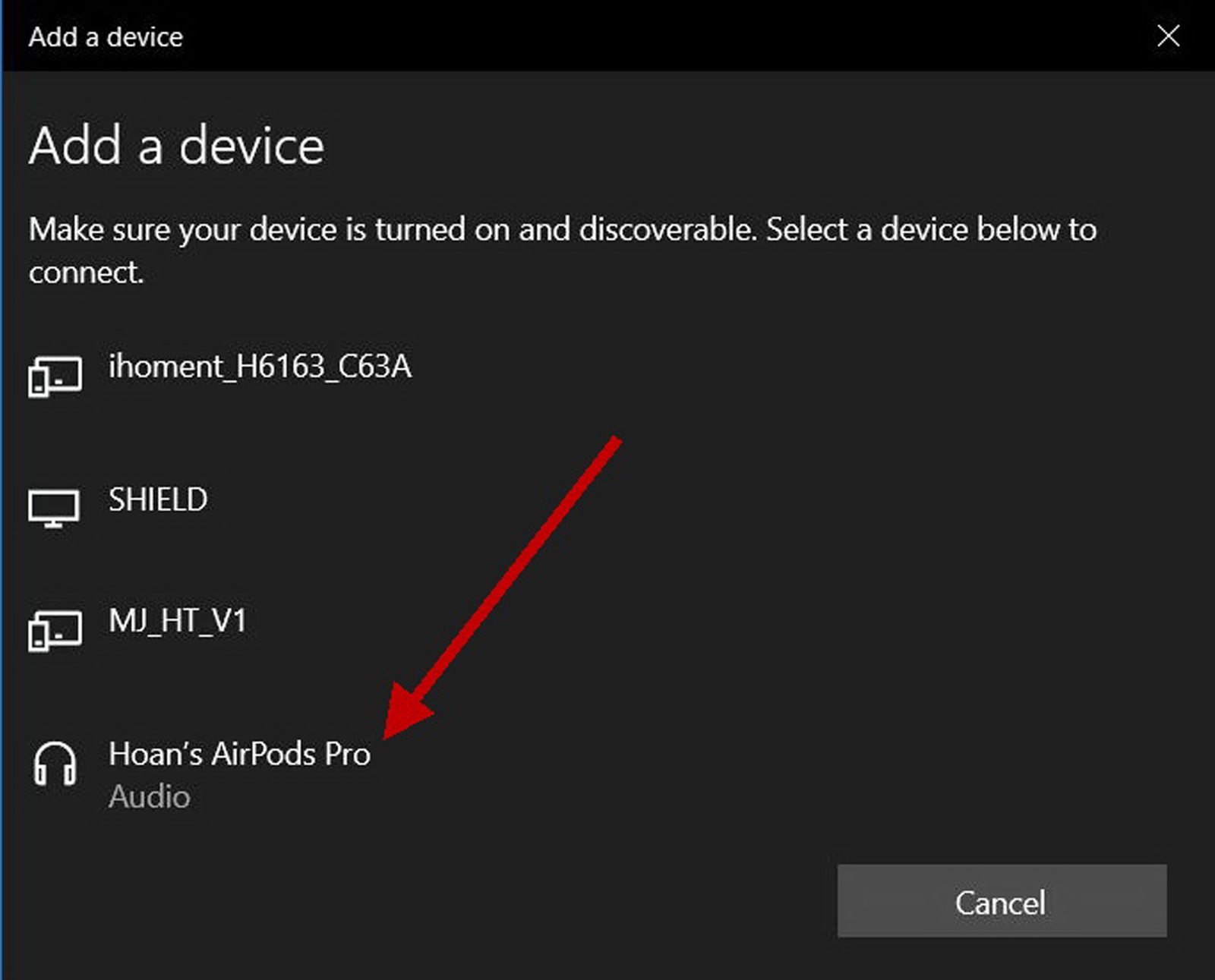Image resolution: width=1215 pixels, height=980 pixels.
Task: Connect to the SHIELD device
Action: [x=158, y=499]
